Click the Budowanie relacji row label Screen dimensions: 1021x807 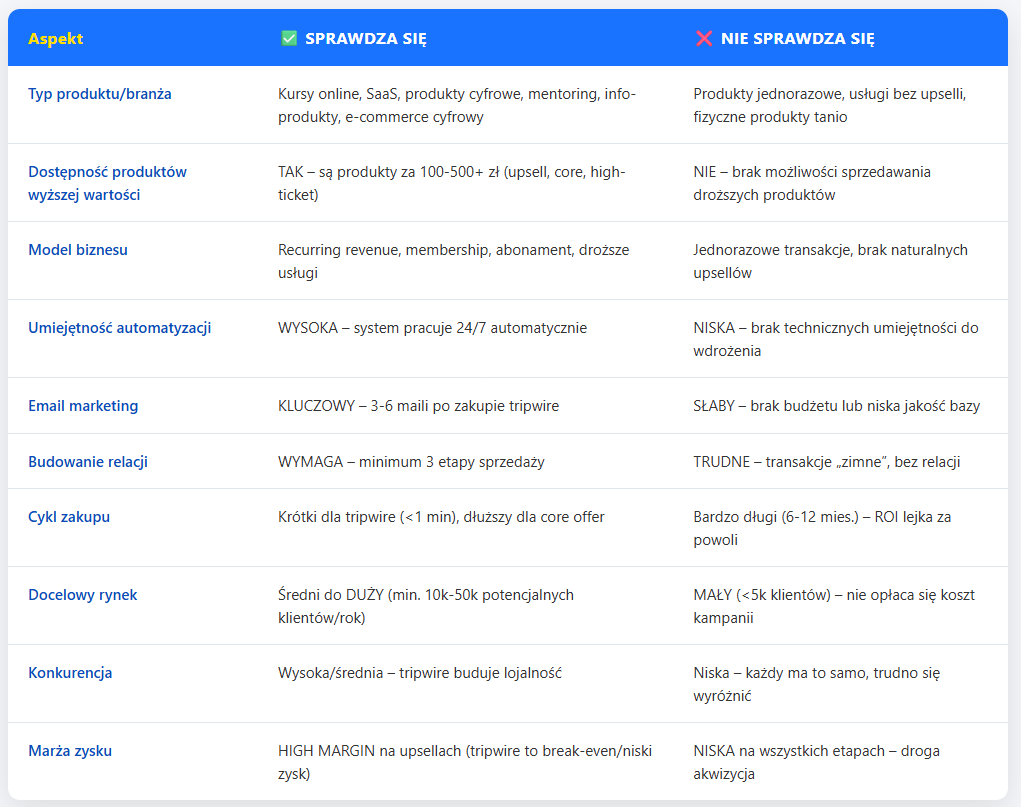(88, 462)
